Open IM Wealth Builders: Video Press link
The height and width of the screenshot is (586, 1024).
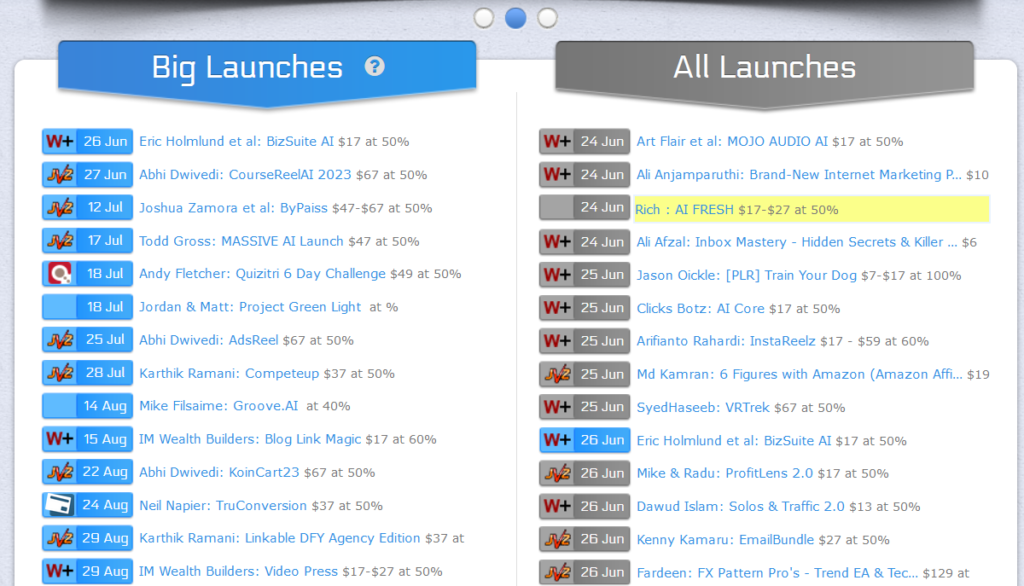click(238, 571)
